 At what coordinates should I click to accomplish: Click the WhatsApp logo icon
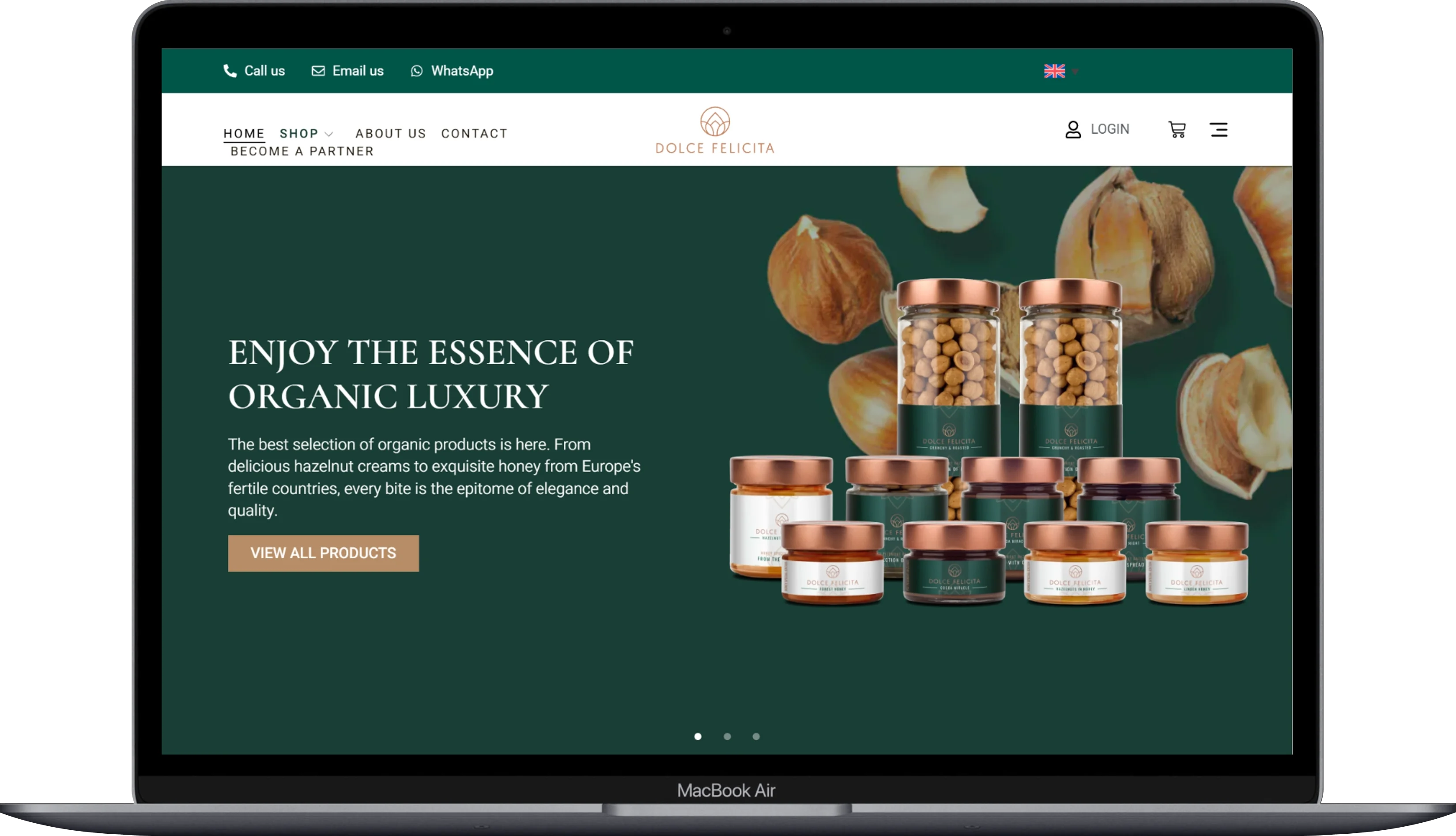[x=417, y=71]
